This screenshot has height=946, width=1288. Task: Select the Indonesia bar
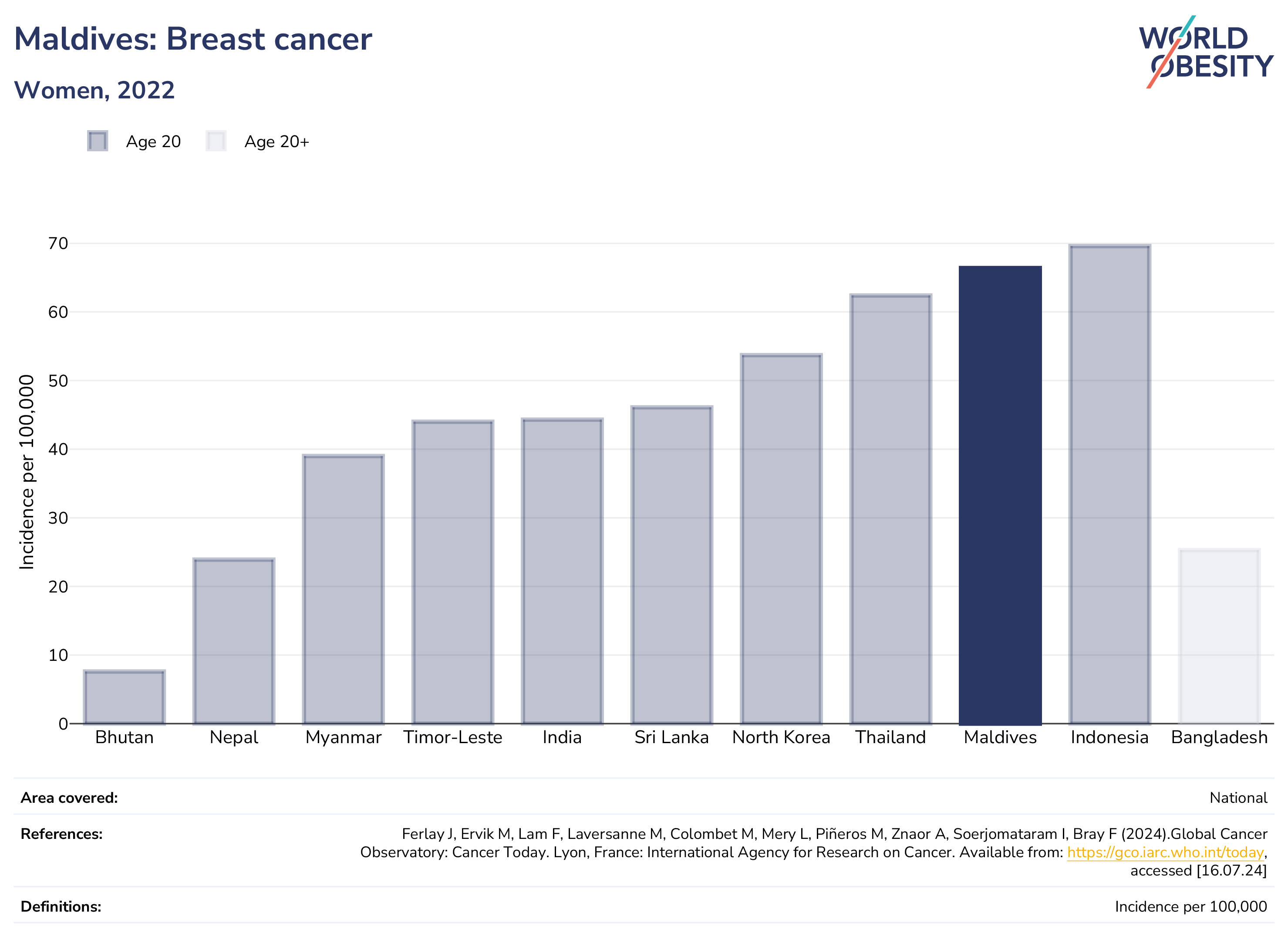click(x=1110, y=485)
